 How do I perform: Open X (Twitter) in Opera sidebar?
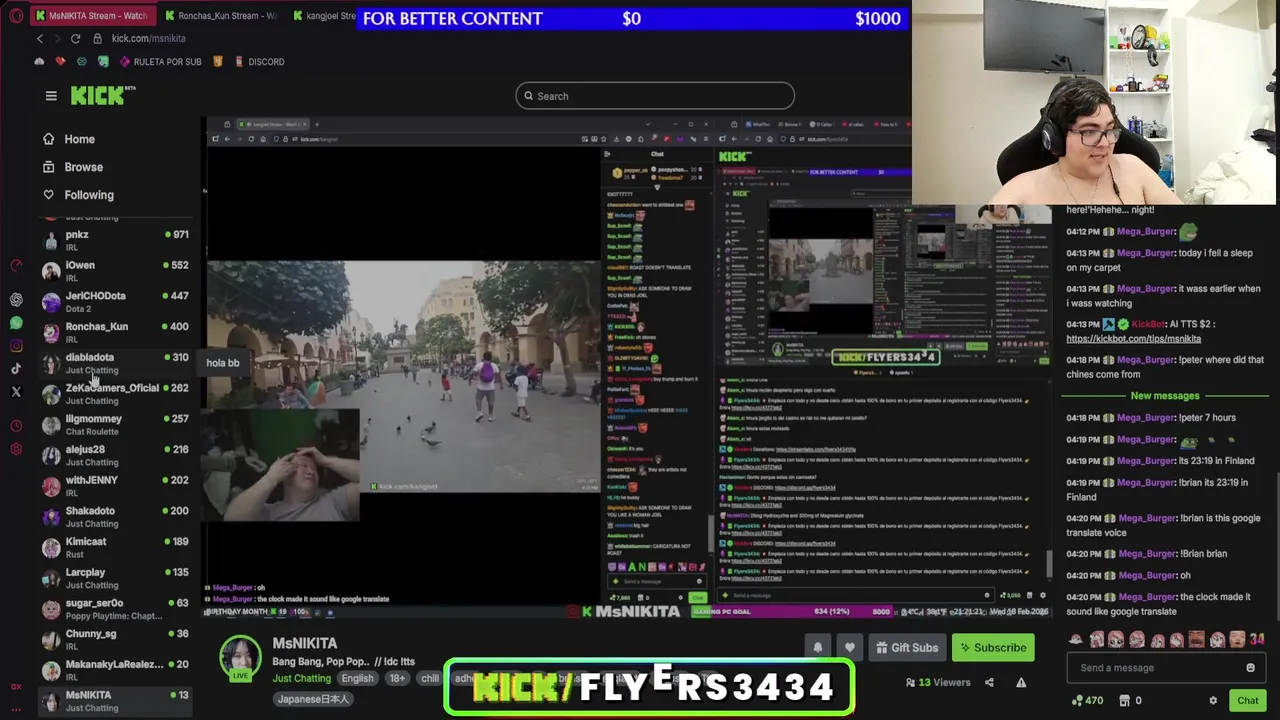[x=16, y=392]
